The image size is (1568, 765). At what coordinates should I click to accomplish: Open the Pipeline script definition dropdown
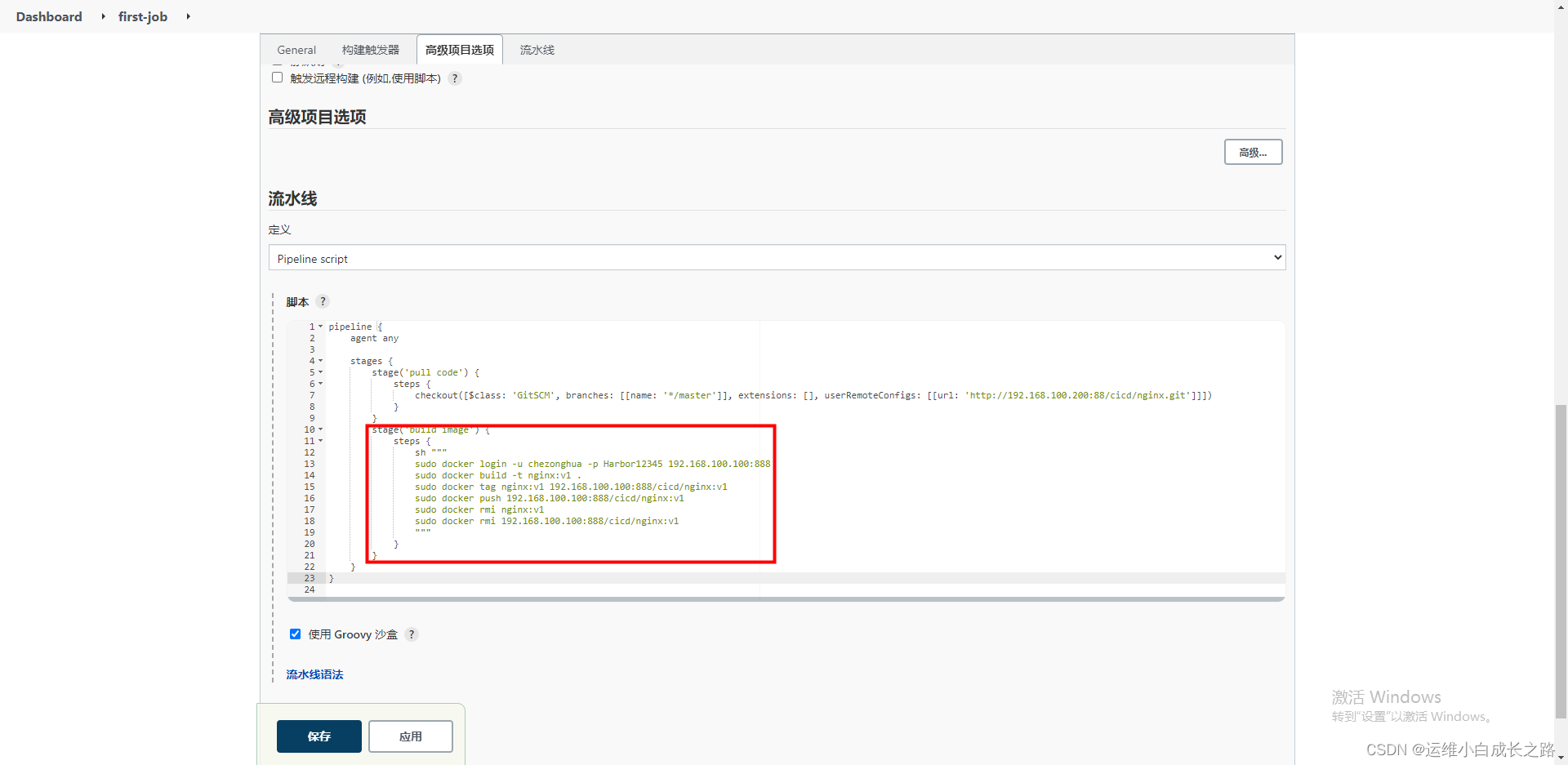777,258
